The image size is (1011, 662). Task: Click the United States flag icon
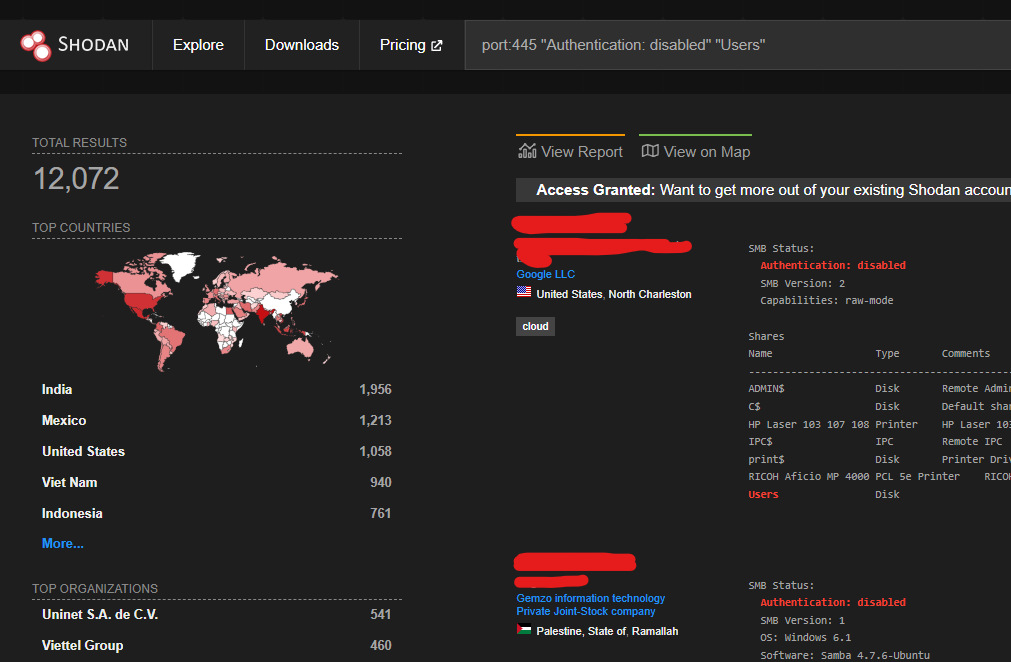pyautogui.click(x=524, y=293)
